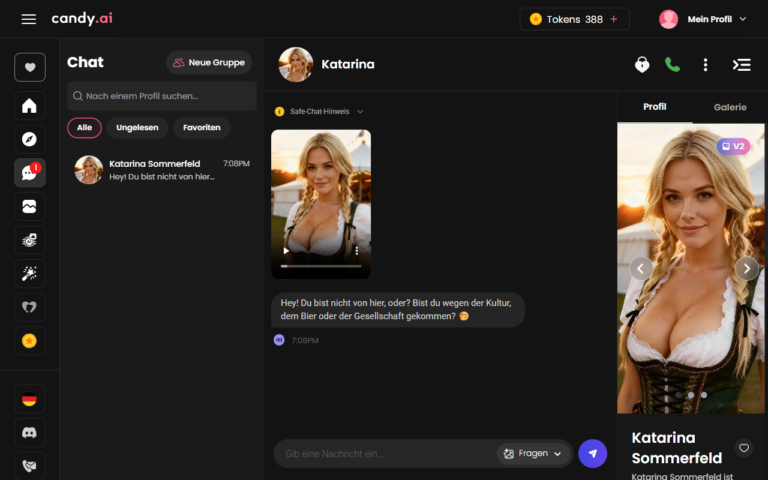The width and height of the screenshot is (768, 480).
Task: Show next profile image
Action: 746,268
